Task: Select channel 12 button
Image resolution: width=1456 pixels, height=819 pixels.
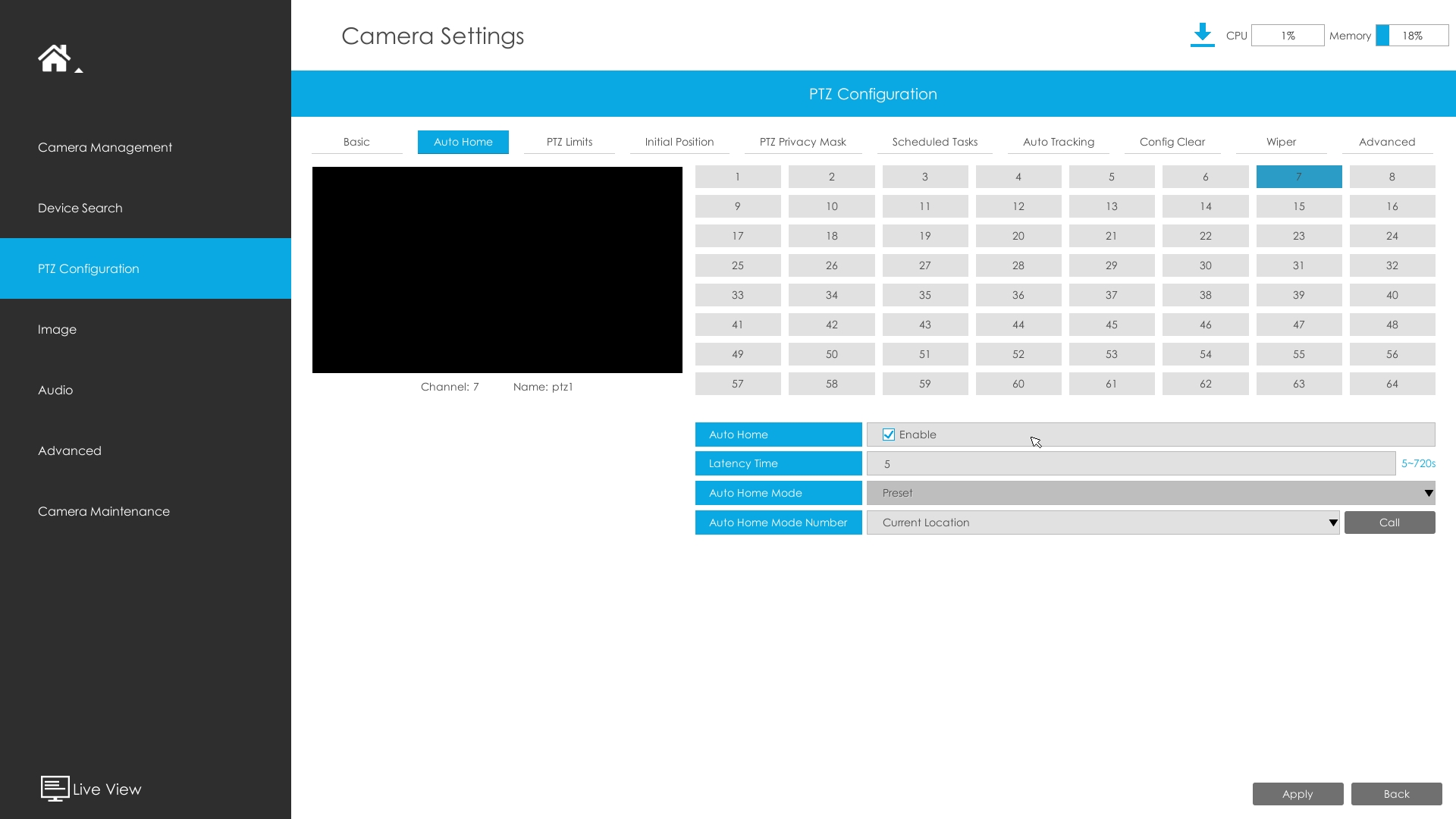Action: [x=1018, y=206]
